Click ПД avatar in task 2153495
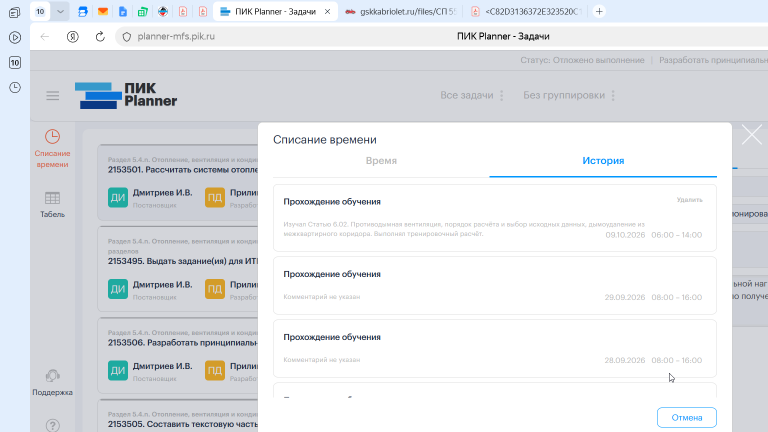Viewport: 768px width, 432px height. (215, 289)
